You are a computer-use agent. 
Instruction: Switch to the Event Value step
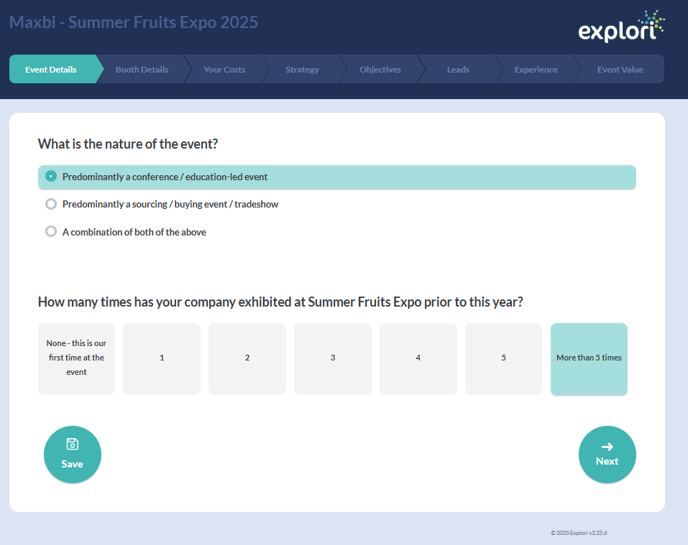[620, 69]
